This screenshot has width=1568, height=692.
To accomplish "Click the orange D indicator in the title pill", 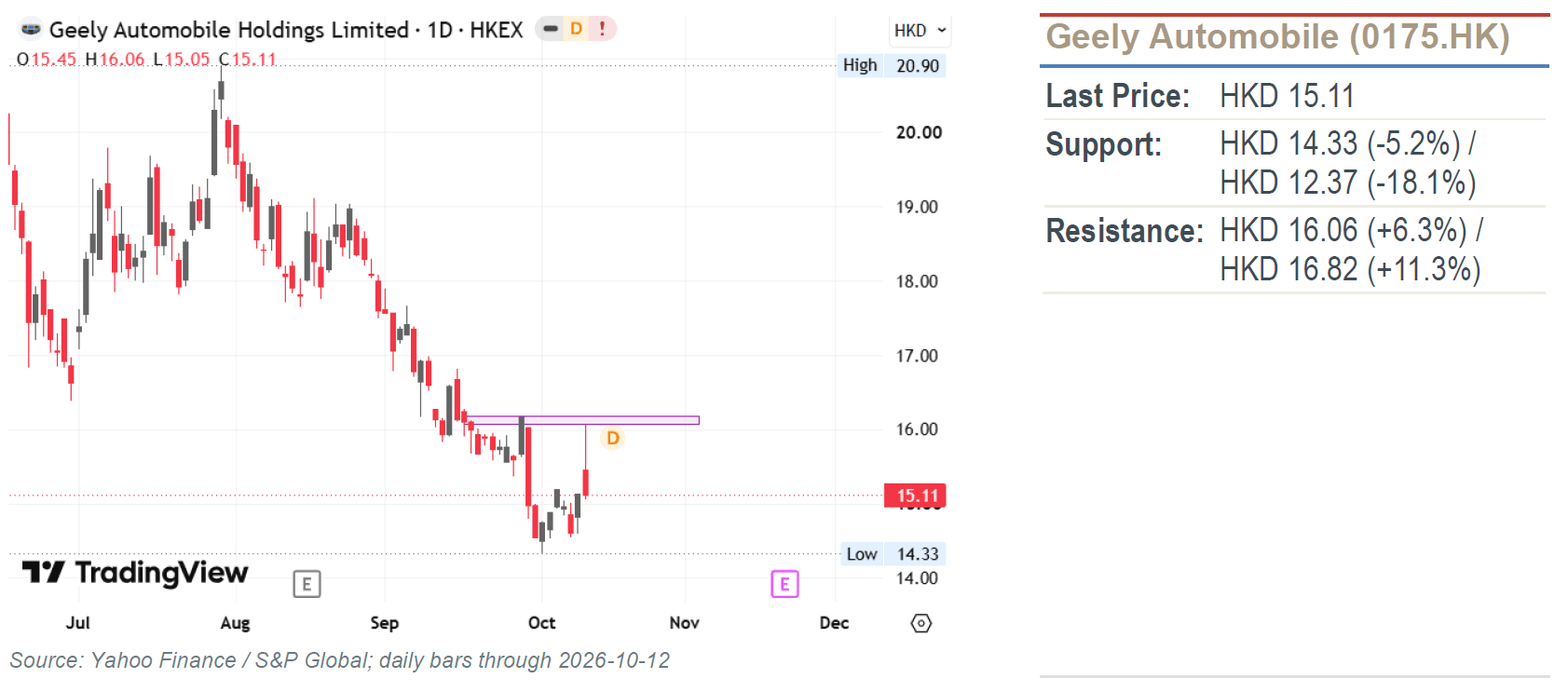I will (577, 29).
